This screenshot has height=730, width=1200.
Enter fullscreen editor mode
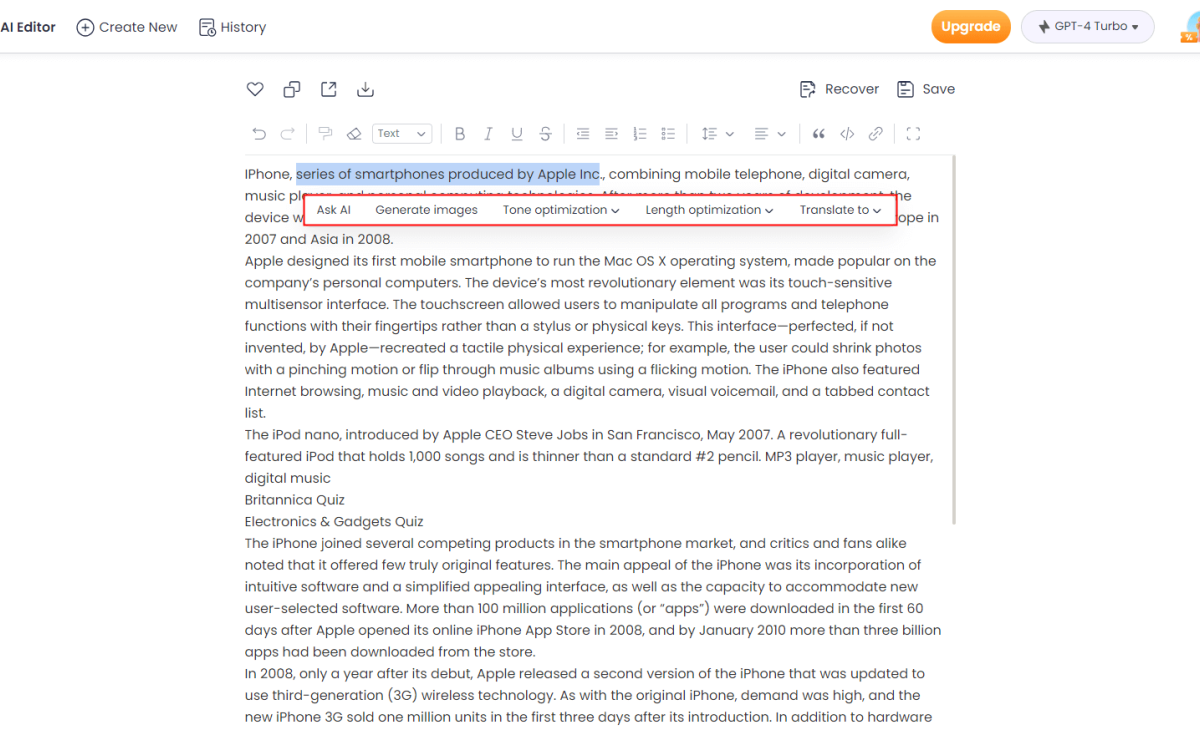click(912, 134)
